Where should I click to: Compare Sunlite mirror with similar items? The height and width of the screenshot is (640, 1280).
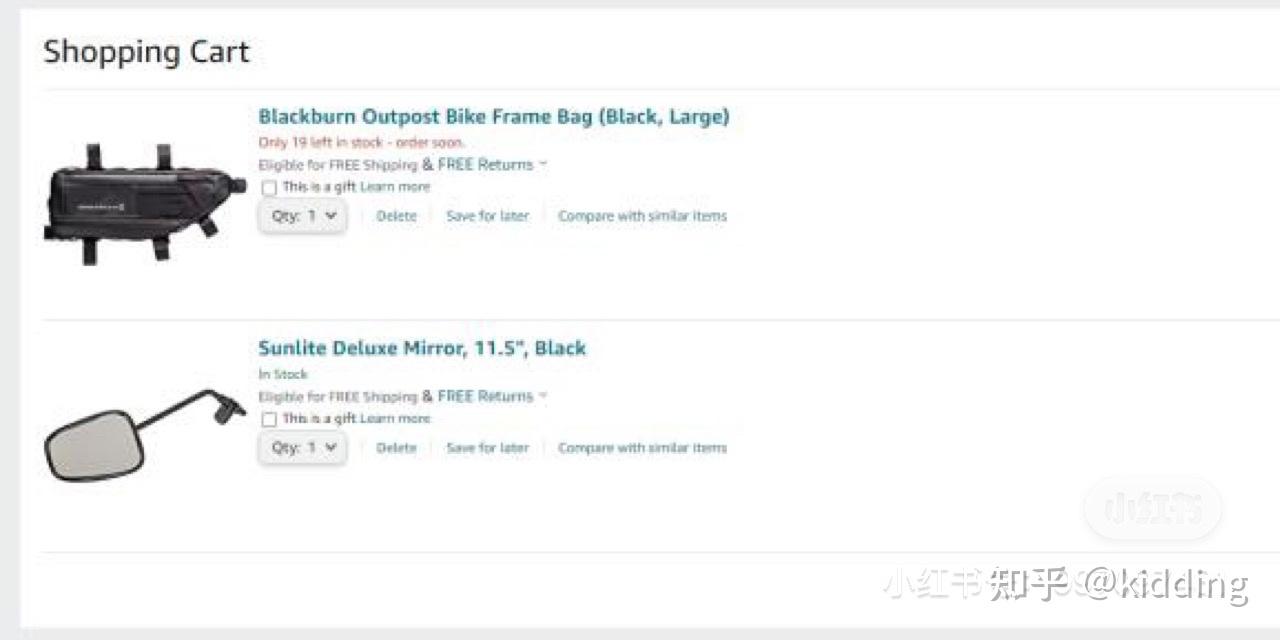tap(642, 448)
